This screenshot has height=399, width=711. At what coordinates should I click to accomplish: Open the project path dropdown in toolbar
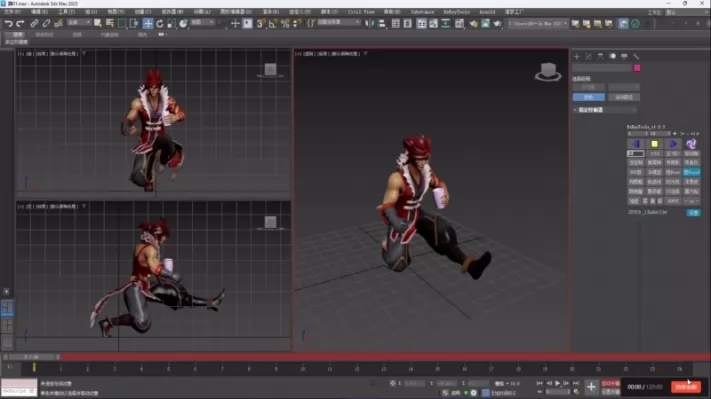pos(538,24)
